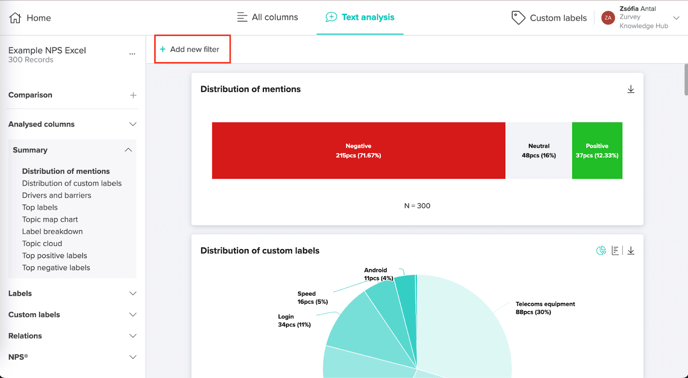Click the ZA user avatar
The image size is (688, 378).
point(608,18)
